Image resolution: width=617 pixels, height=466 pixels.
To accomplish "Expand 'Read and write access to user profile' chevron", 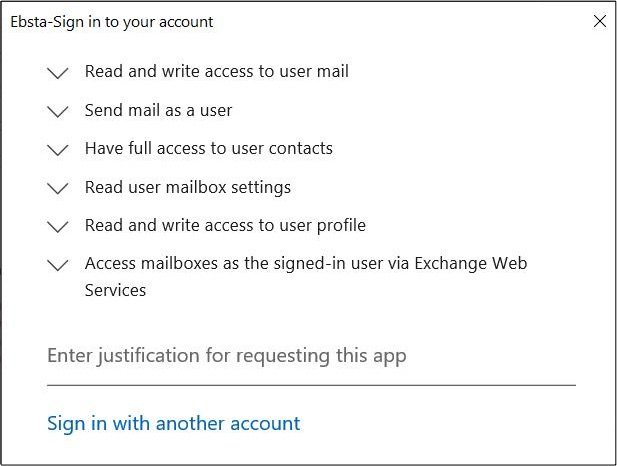I will (x=58, y=227).
